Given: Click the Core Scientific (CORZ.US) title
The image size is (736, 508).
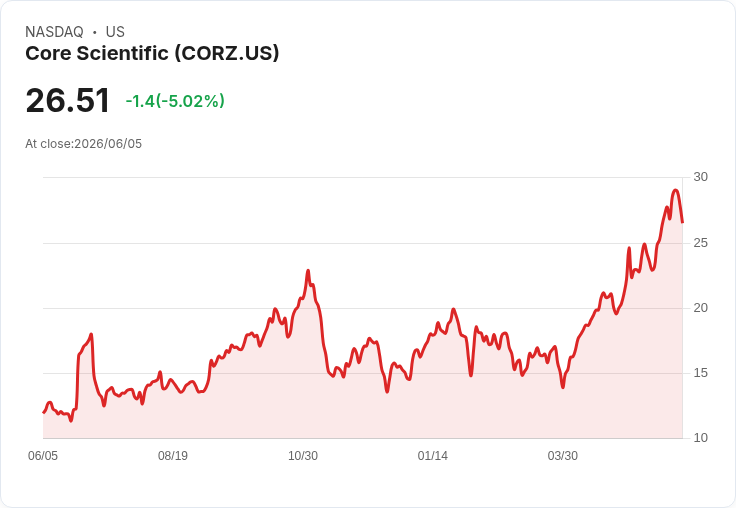Looking at the screenshot, I should click(152, 53).
